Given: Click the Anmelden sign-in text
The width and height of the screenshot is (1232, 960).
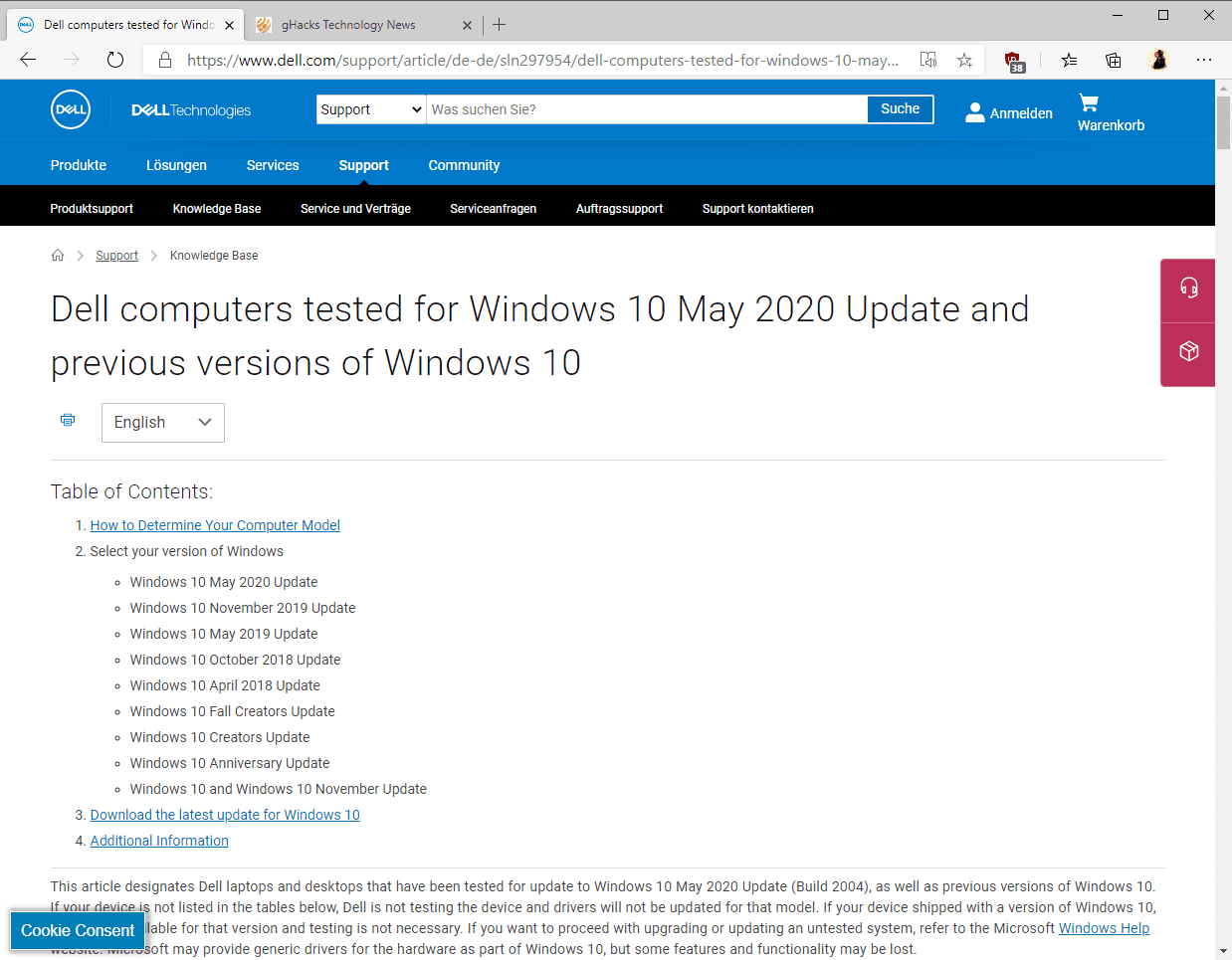Looking at the screenshot, I should [x=1021, y=113].
